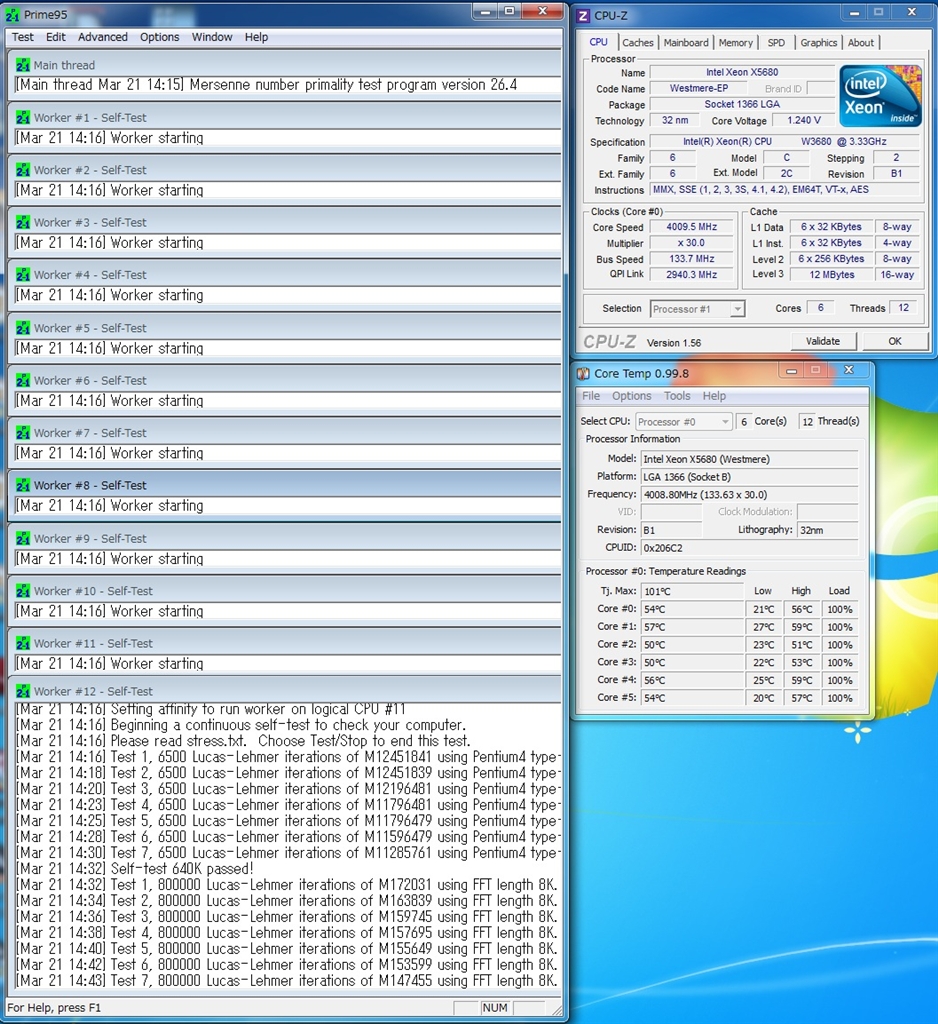The width and height of the screenshot is (938, 1024).
Task: Click the Worker #8 Self-Test icon
Action: point(23,485)
